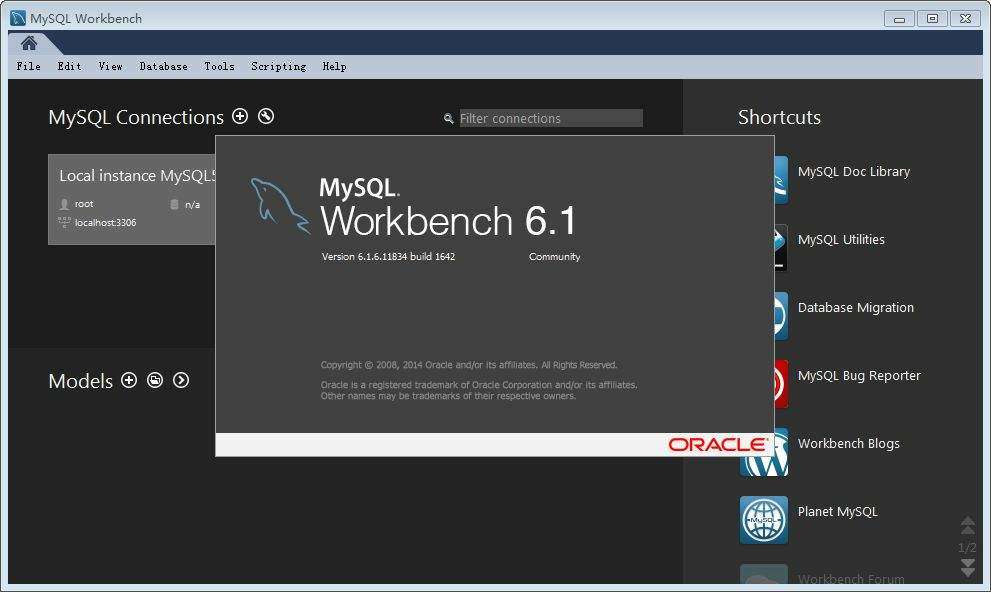991x592 pixels.
Task: Open the Help menu
Action: [x=334, y=66]
